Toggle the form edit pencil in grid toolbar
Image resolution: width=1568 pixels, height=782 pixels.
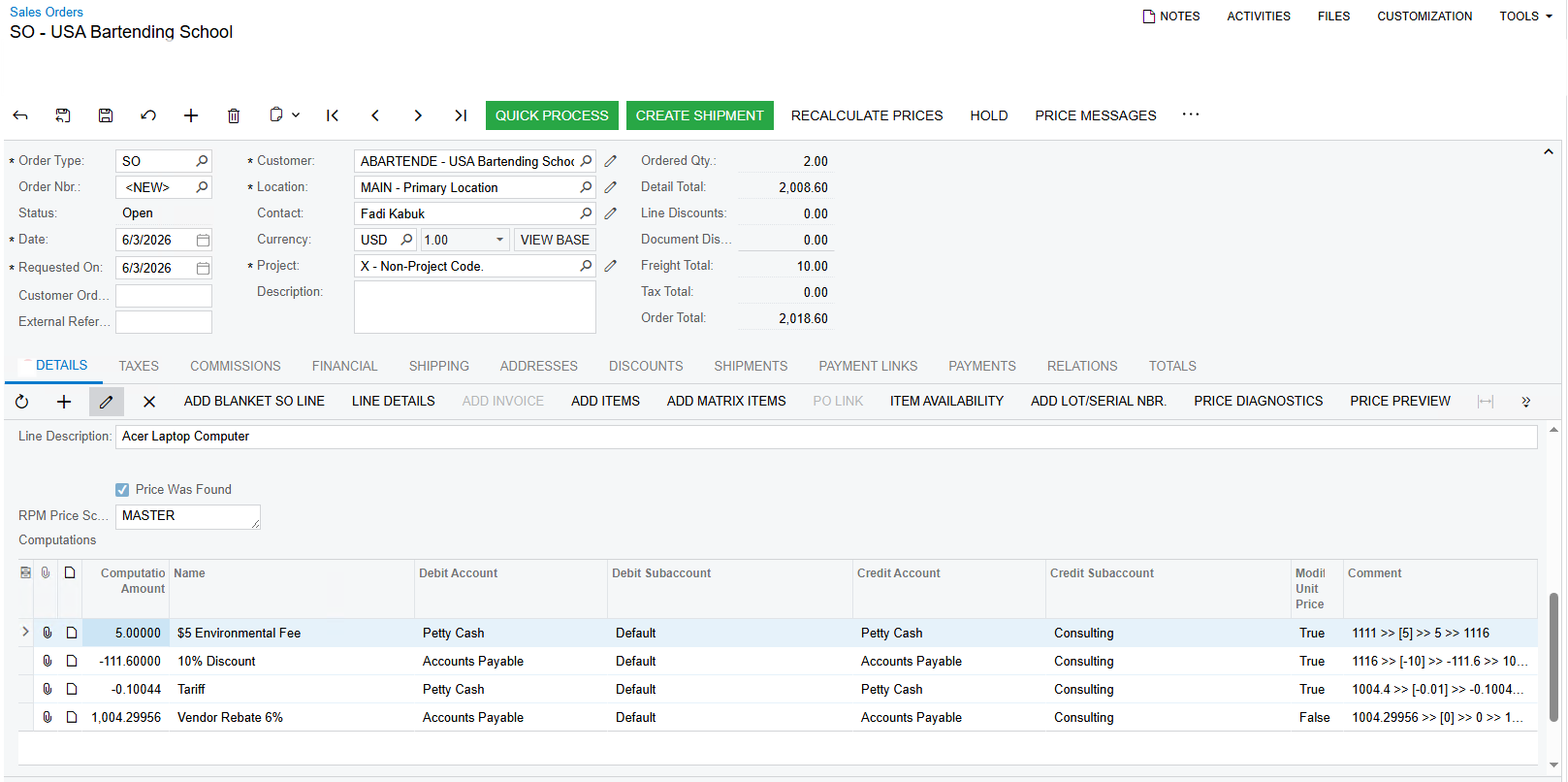pyautogui.click(x=107, y=402)
